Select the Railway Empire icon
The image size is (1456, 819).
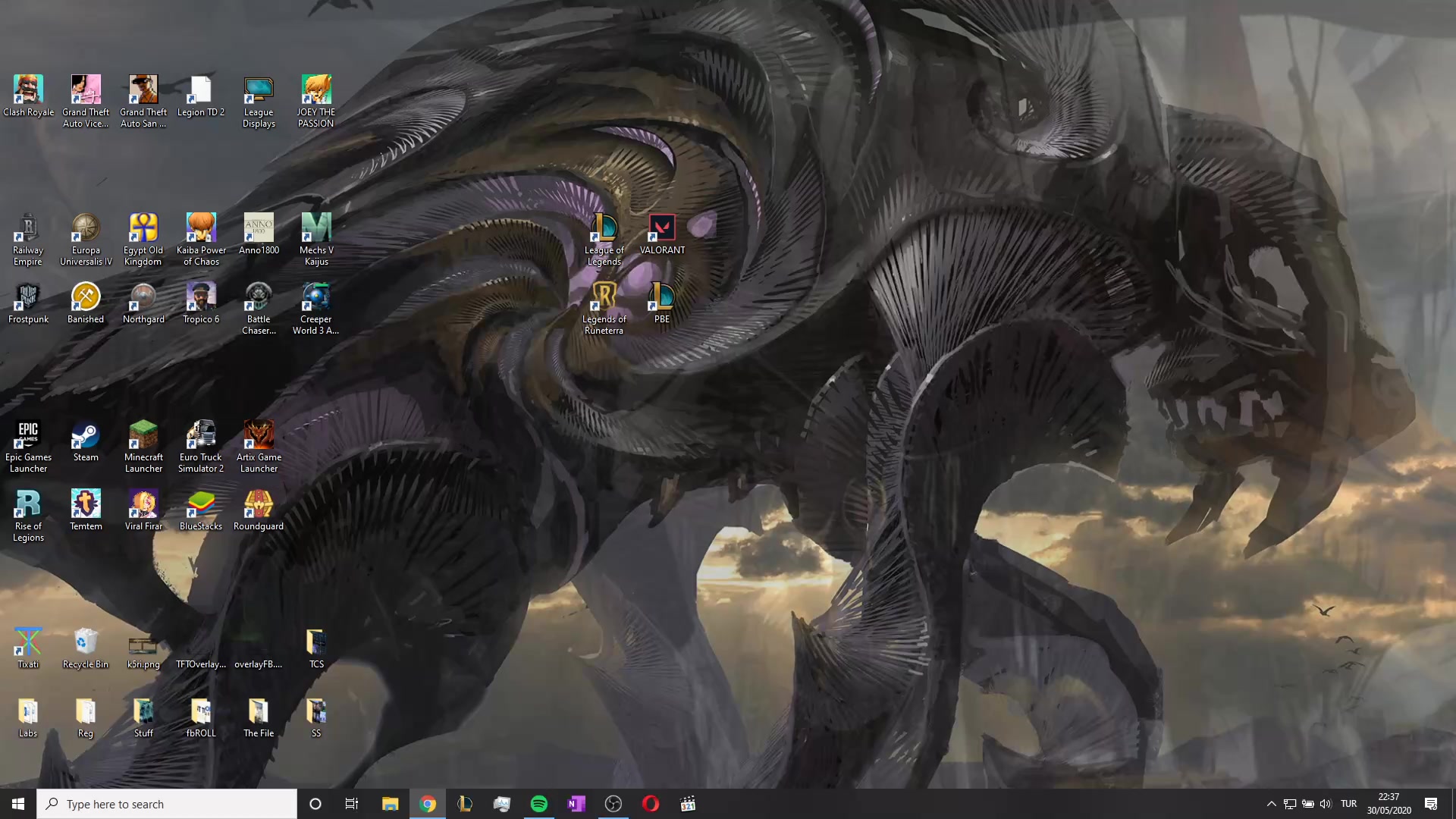click(x=28, y=240)
